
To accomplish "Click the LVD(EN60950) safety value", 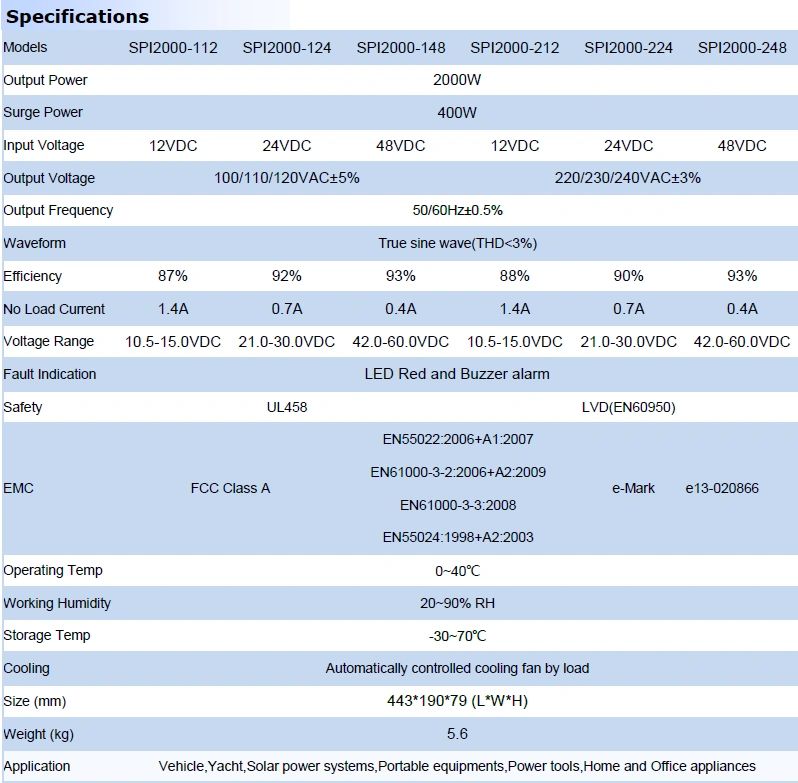I will click(628, 407).
